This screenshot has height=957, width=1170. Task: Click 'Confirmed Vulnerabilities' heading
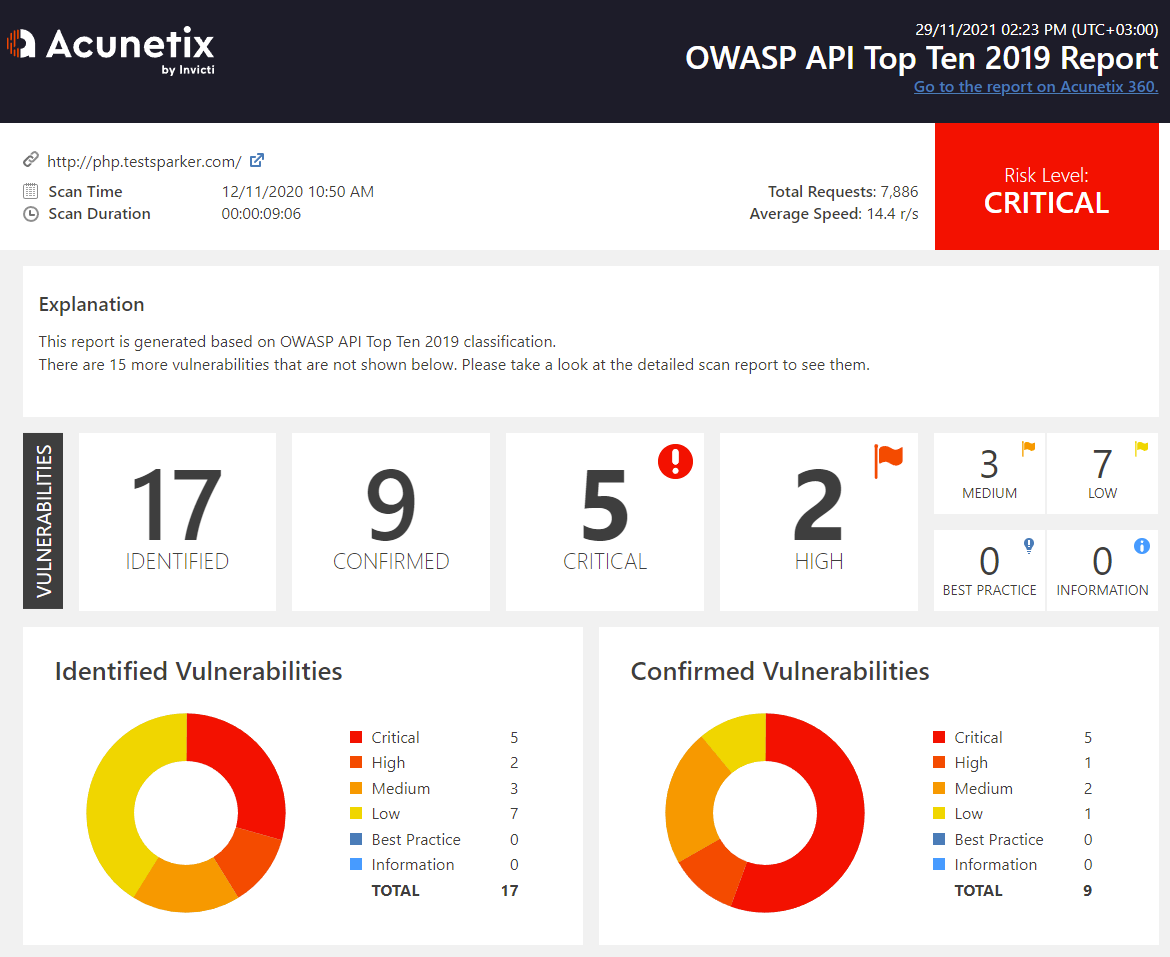(780, 671)
